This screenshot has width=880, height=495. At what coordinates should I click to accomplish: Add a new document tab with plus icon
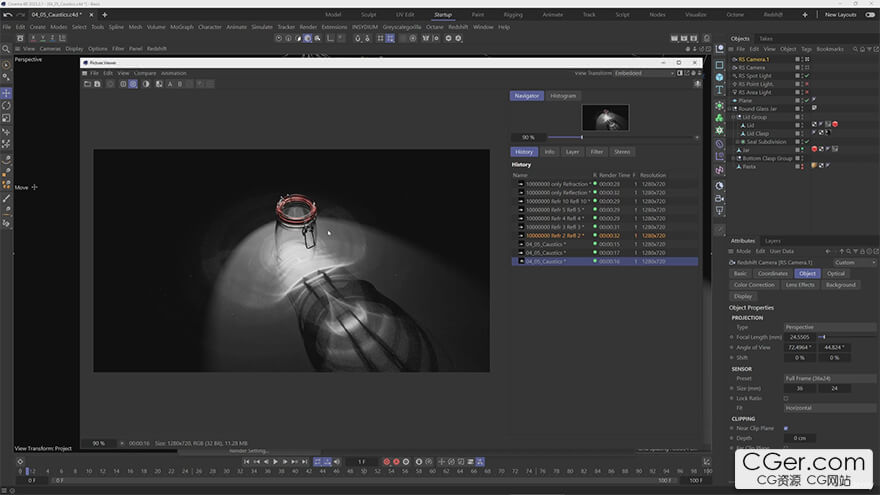(104, 15)
